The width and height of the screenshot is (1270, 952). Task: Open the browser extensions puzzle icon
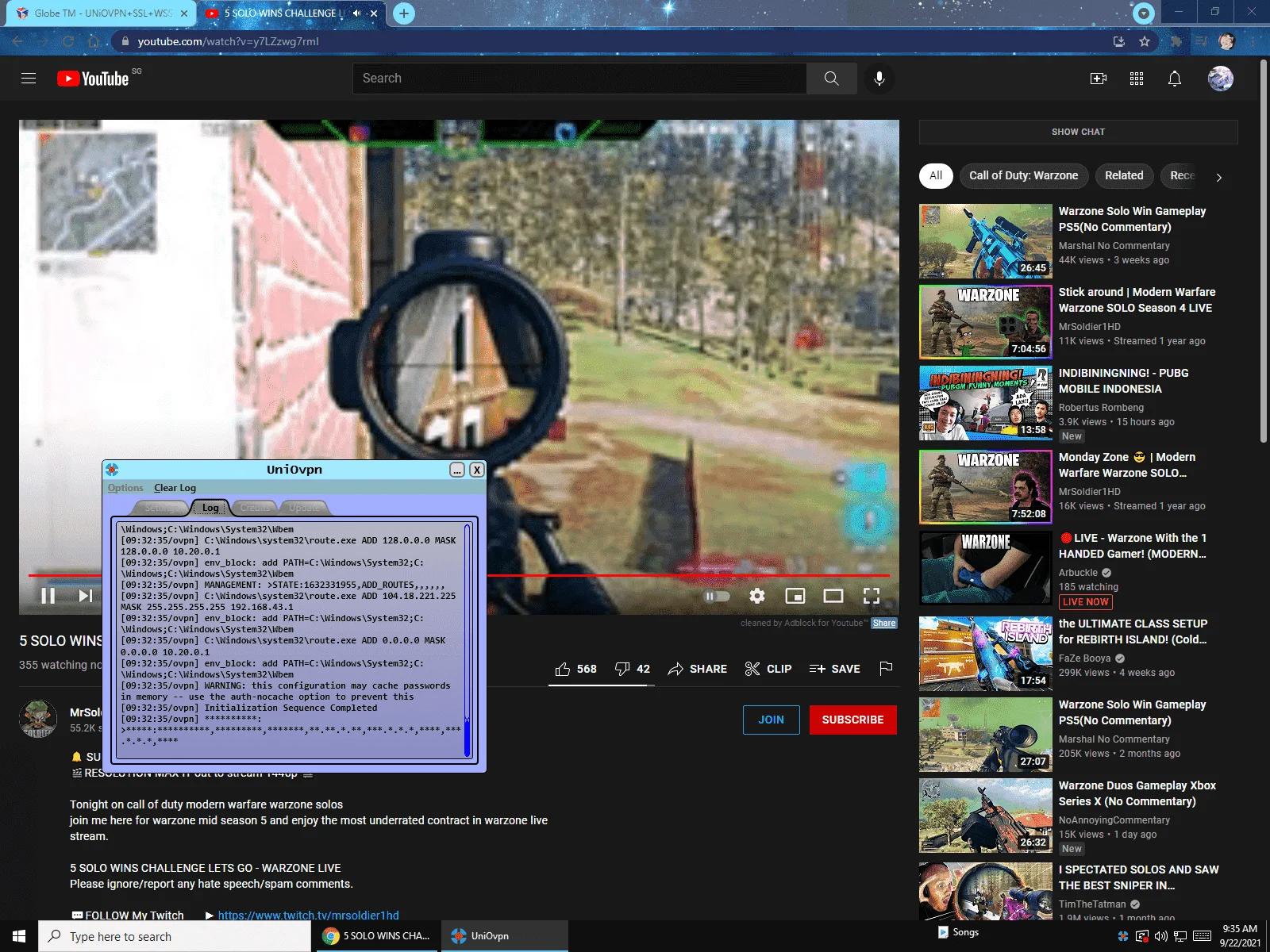[1176, 41]
